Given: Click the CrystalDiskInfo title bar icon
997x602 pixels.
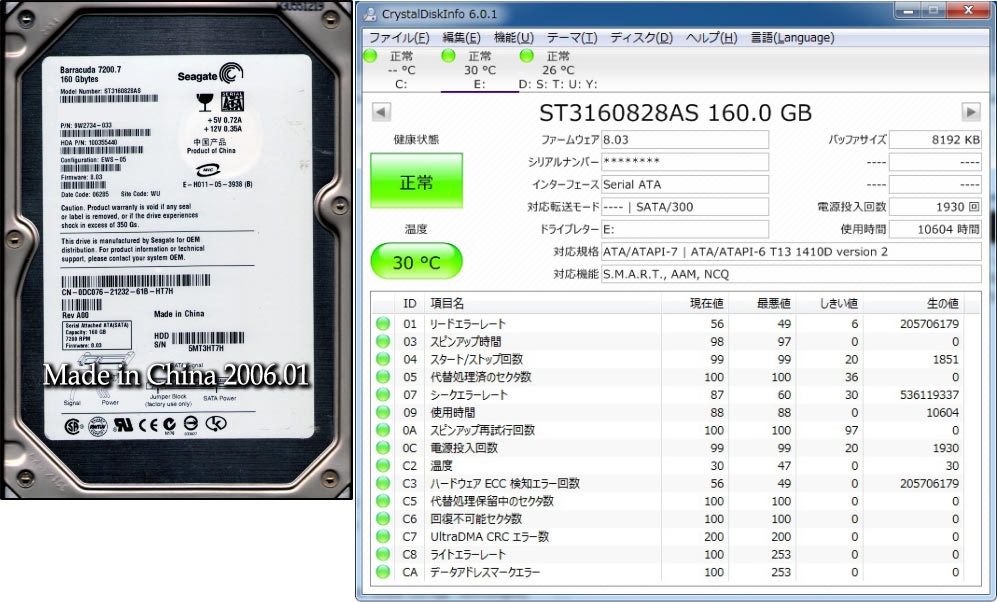Looking at the screenshot, I should click(369, 14).
